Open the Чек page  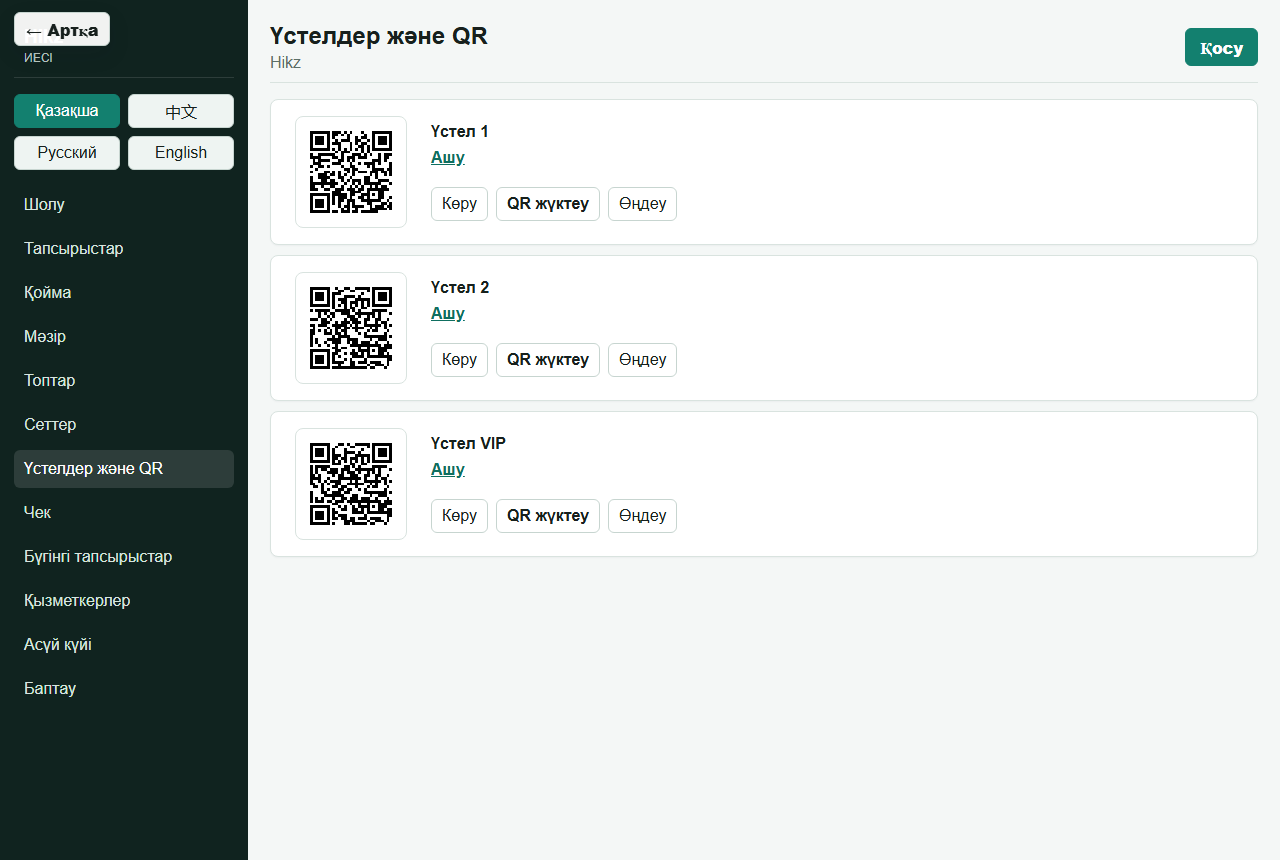click(124, 513)
